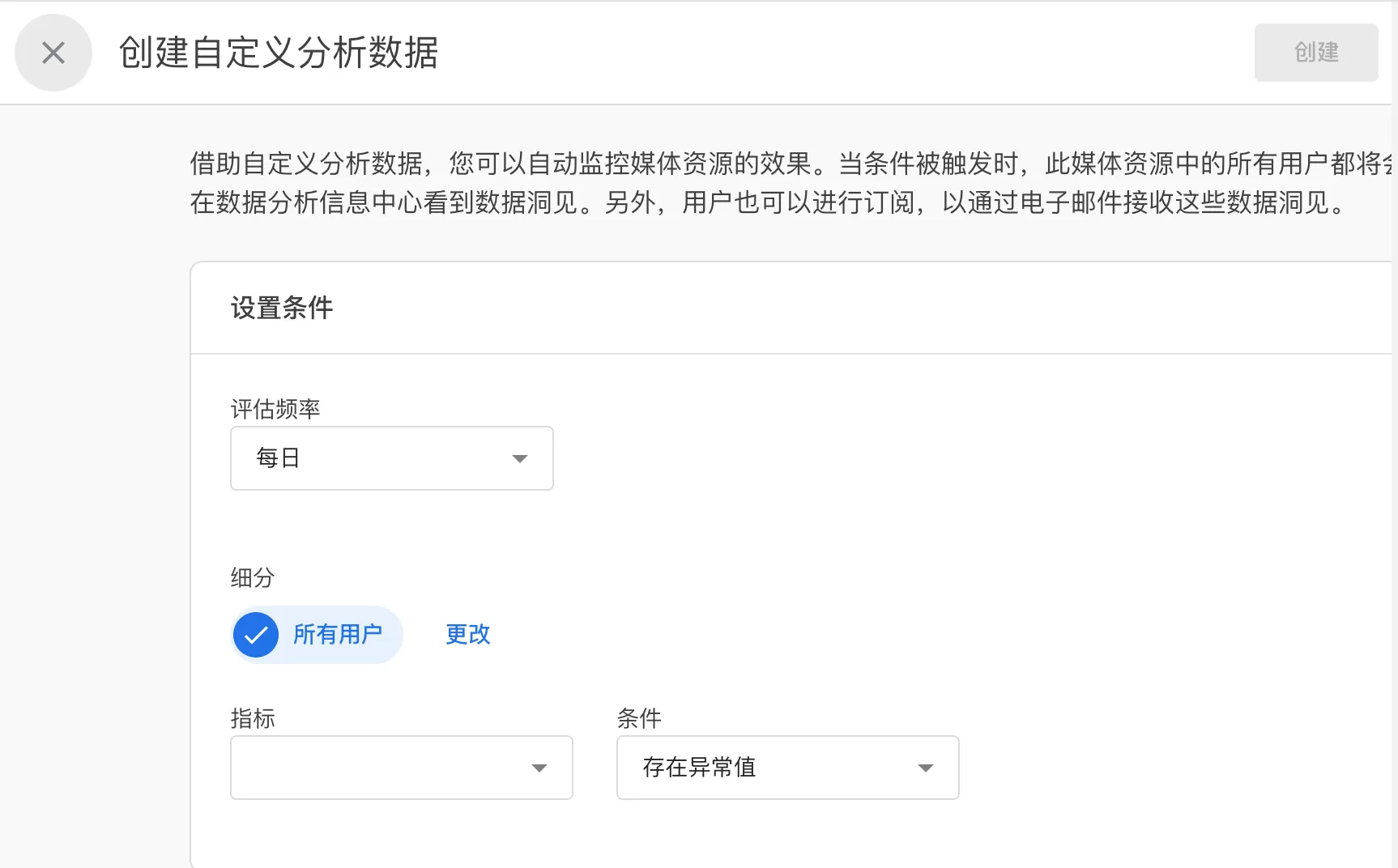Click the arrow icon beside 每日
1398x868 pixels.
coord(520,458)
